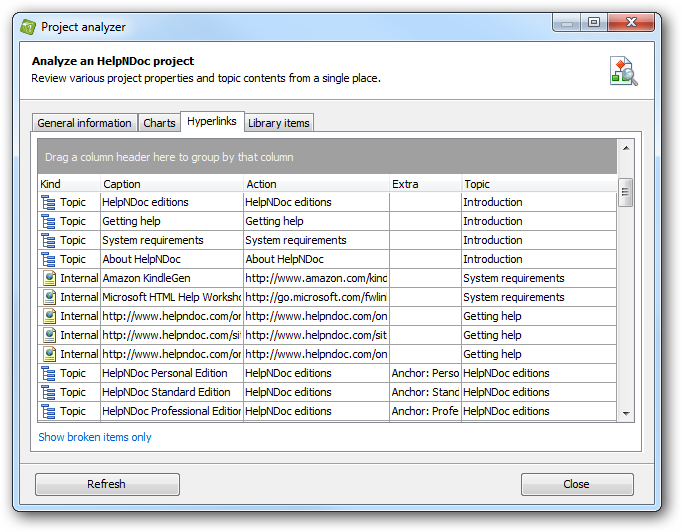
Task: Select the Anchor: Perso extra cell
Action: pyautogui.click(x=425, y=374)
